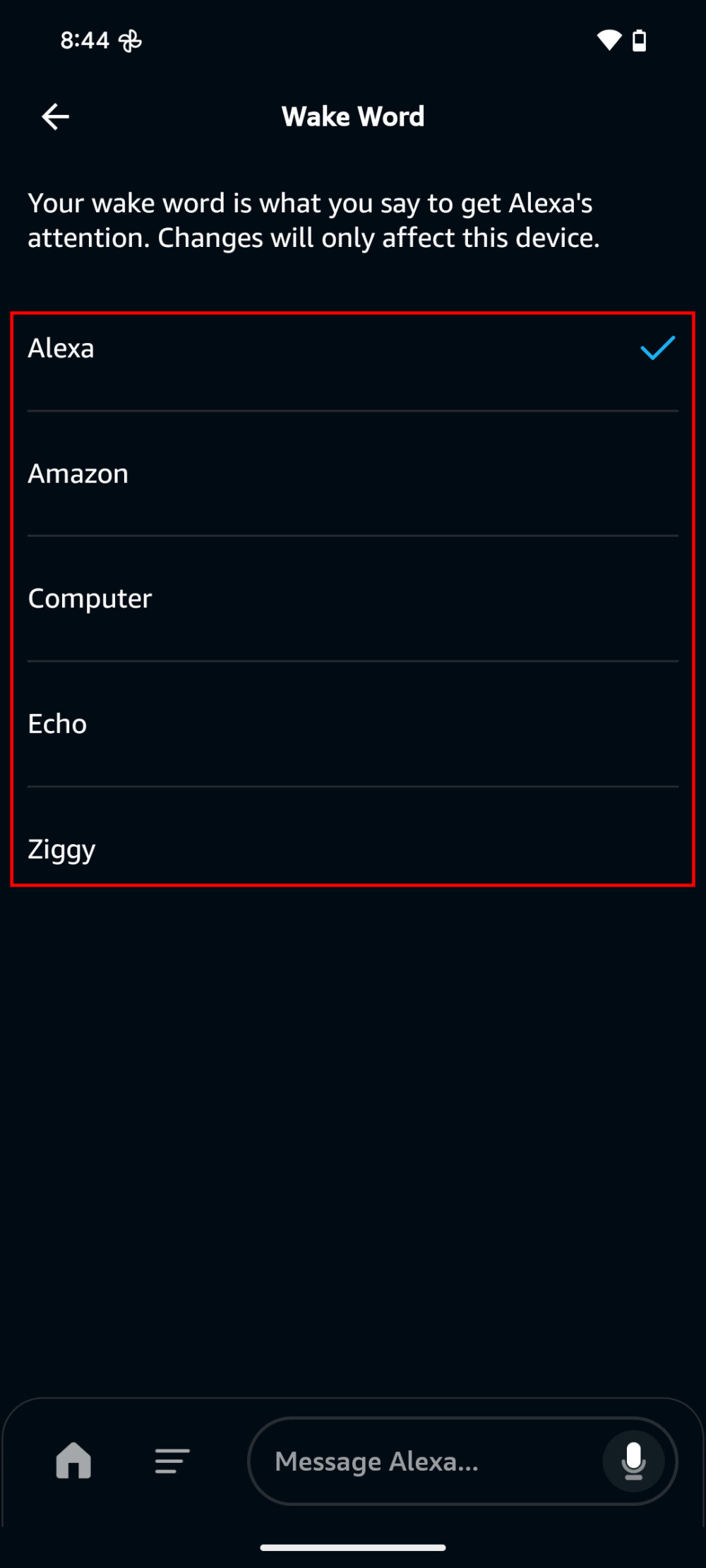706x1568 pixels.
Task: Choose Ziggy as the wake word
Action: click(x=61, y=848)
